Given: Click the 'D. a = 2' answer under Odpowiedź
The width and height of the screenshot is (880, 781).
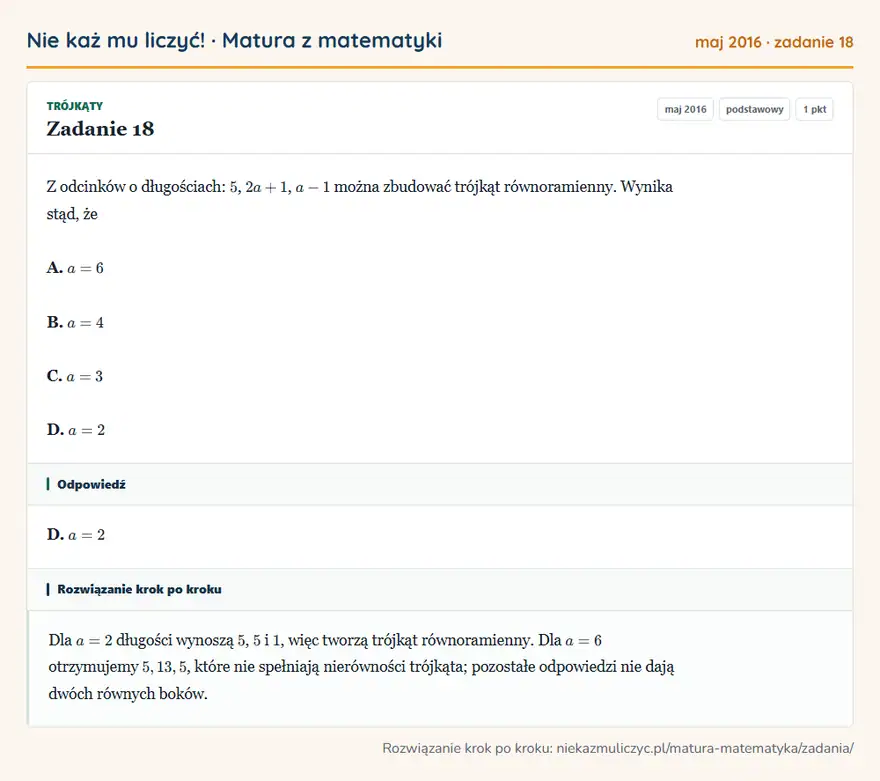Looking at the screenshot, I should (x=76, y=535).
